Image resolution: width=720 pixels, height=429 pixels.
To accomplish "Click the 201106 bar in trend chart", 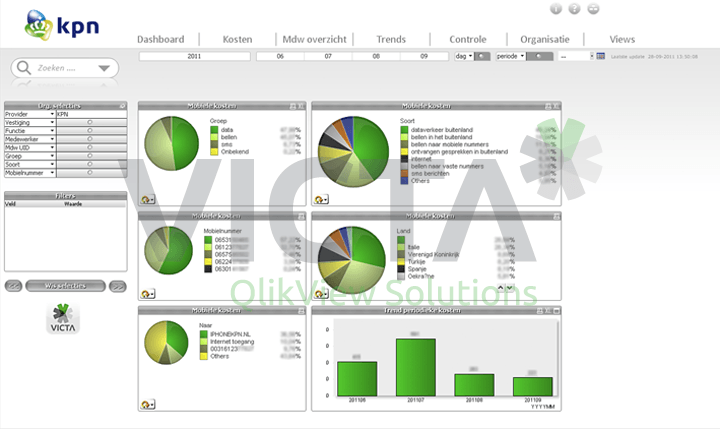I will pyautogui.click(x=357, y=378).
